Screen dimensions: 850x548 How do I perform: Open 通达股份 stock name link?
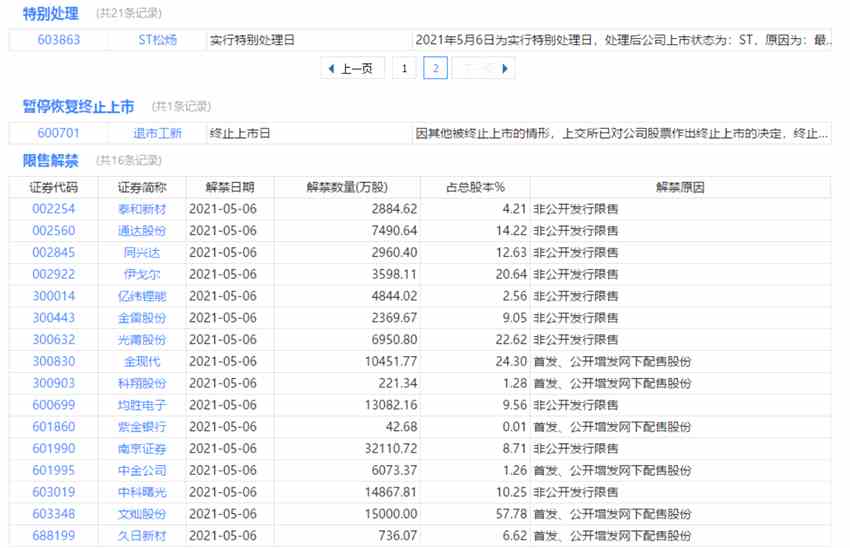click(x=142, y=231)
